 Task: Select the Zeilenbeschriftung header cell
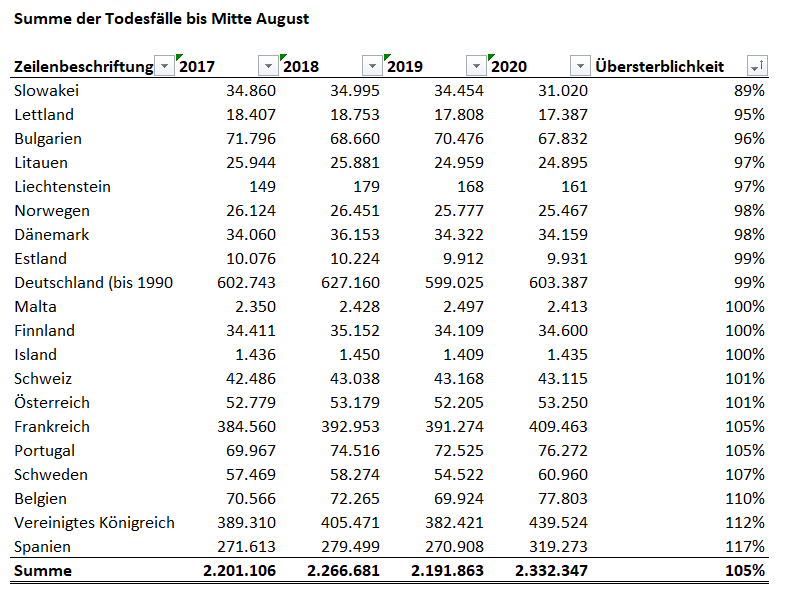(83, 67)
